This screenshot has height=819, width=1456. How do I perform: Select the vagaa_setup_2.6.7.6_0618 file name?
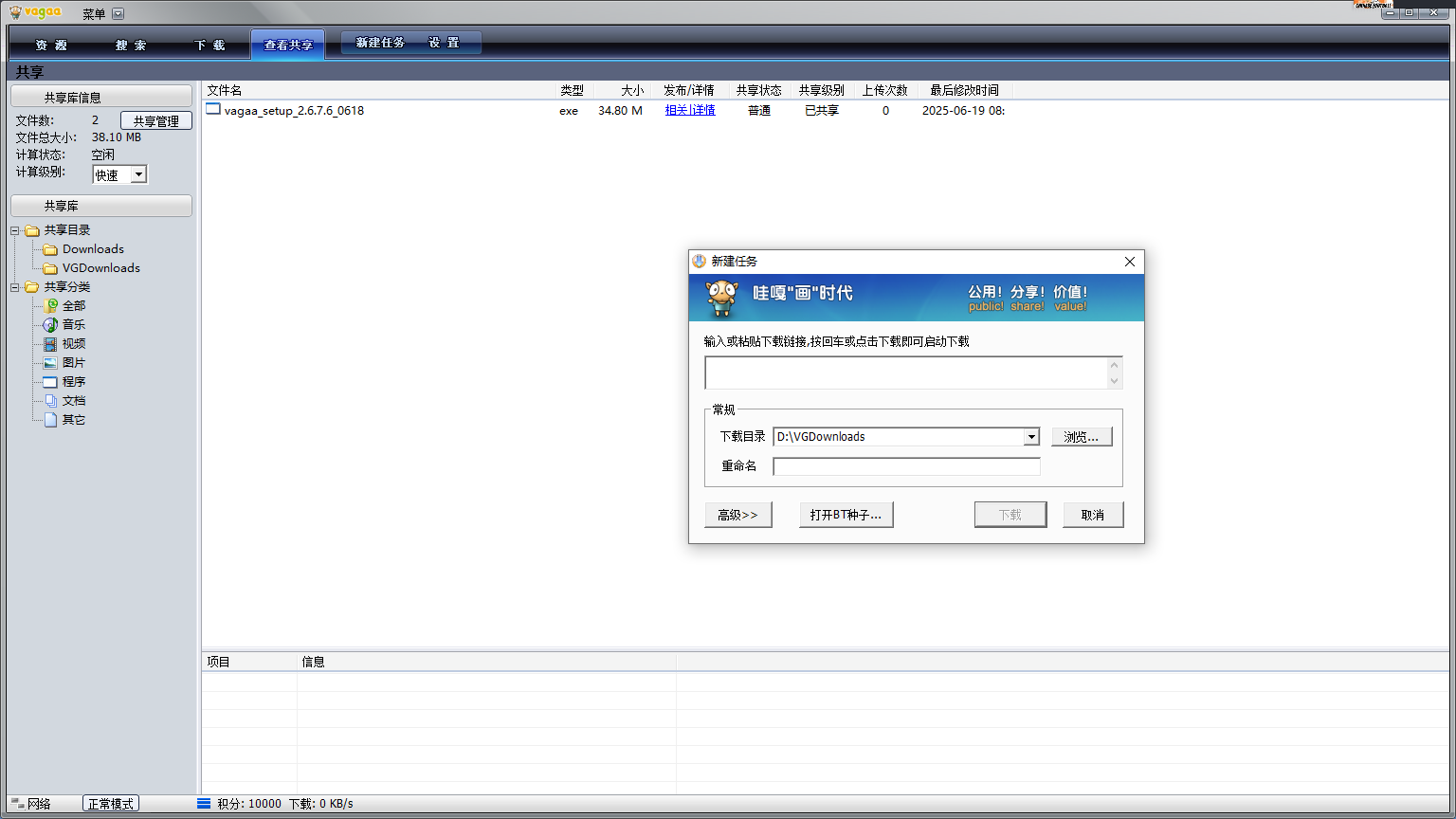[294, 110]
